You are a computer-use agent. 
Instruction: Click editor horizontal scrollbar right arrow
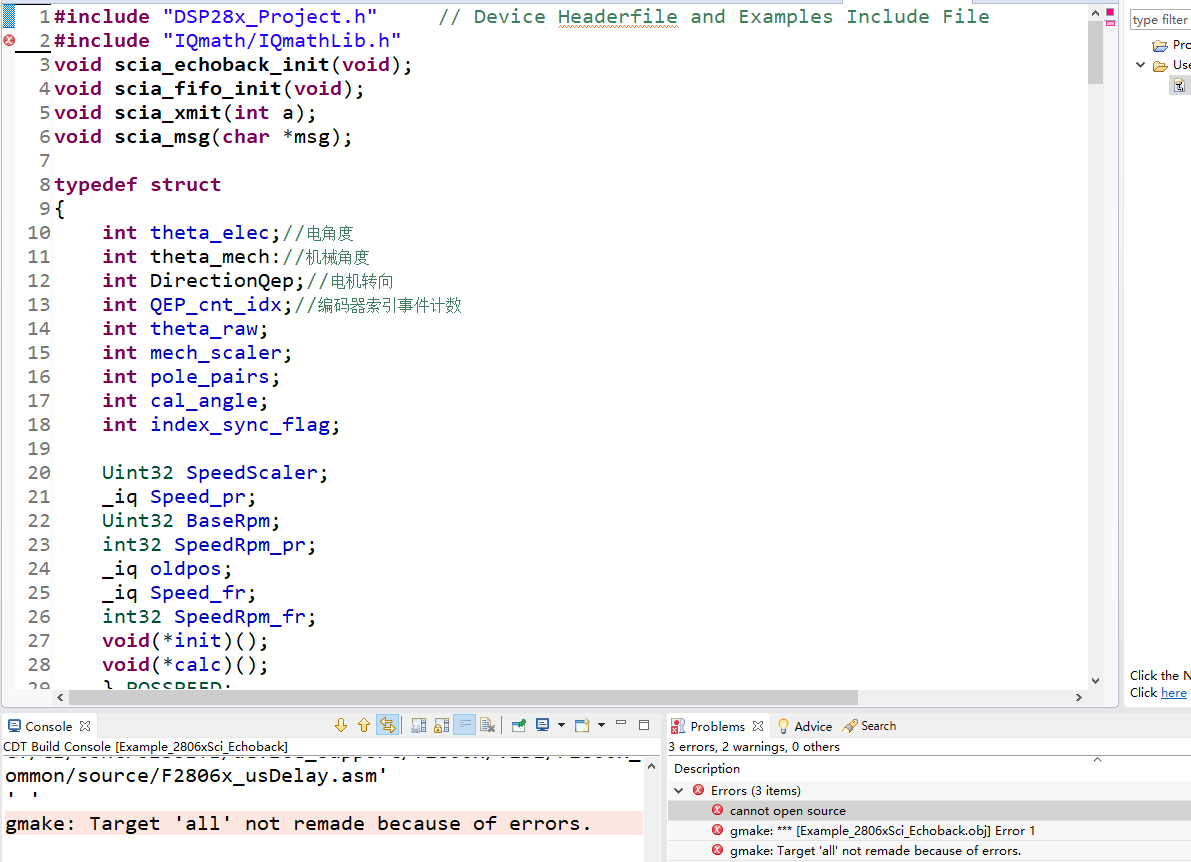point(1079,697)
